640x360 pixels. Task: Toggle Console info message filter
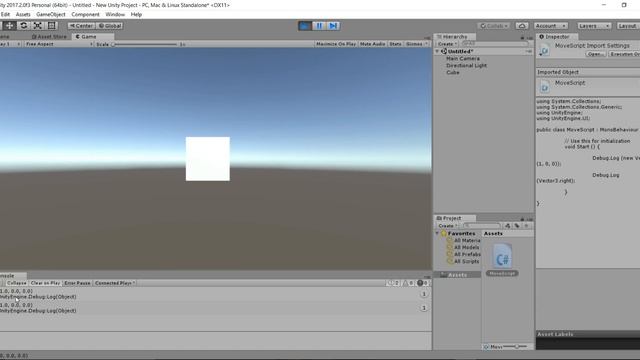[x=393, y=283]
